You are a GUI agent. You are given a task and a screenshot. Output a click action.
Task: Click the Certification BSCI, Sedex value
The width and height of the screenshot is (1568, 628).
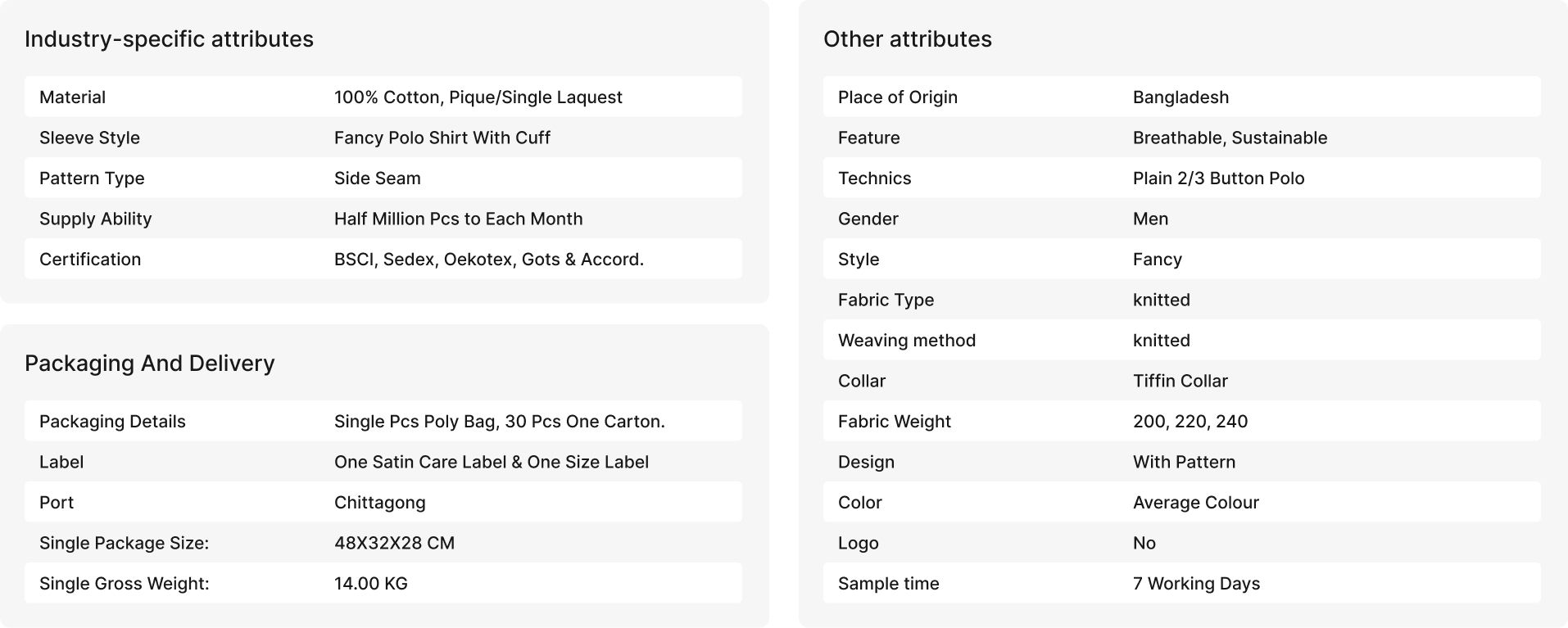click(x=489, y=260)
